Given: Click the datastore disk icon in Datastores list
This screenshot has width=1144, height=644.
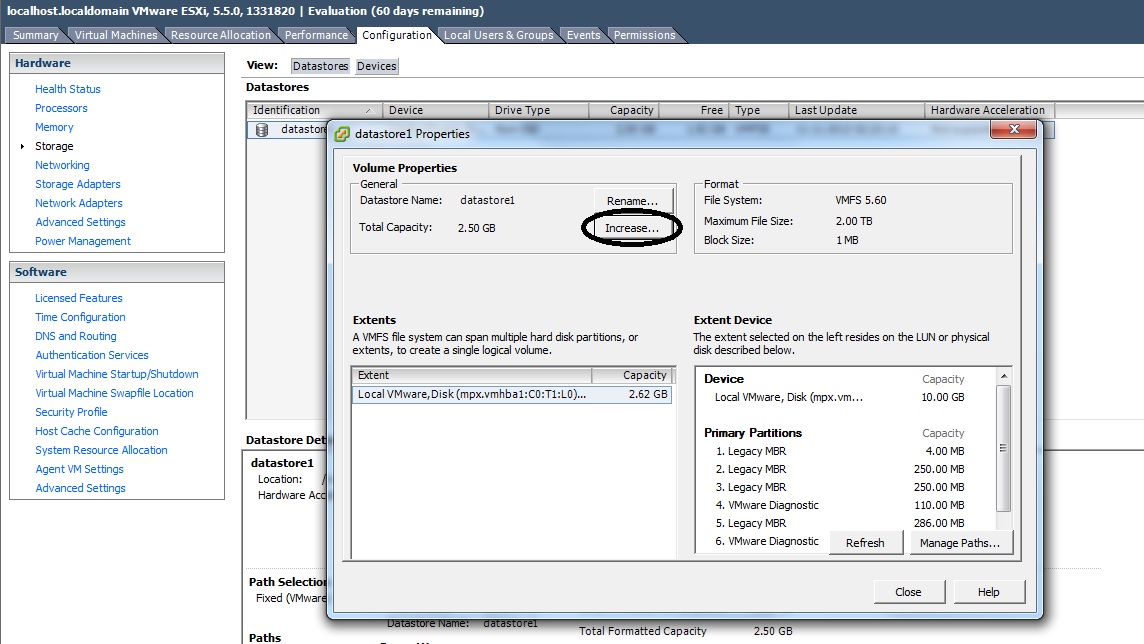Looking at the screenshot, I should [262, 130].
